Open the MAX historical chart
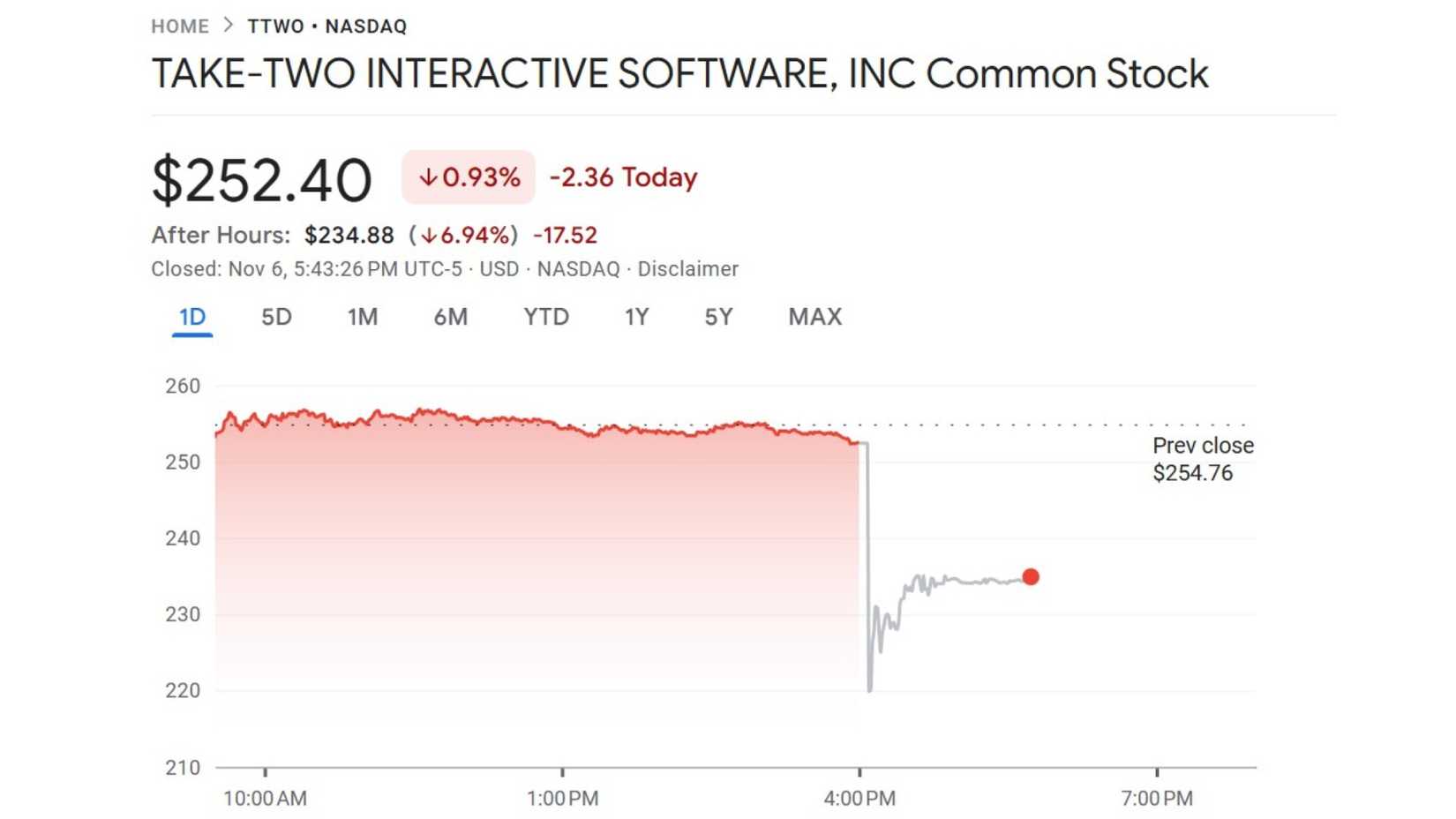 814,317
